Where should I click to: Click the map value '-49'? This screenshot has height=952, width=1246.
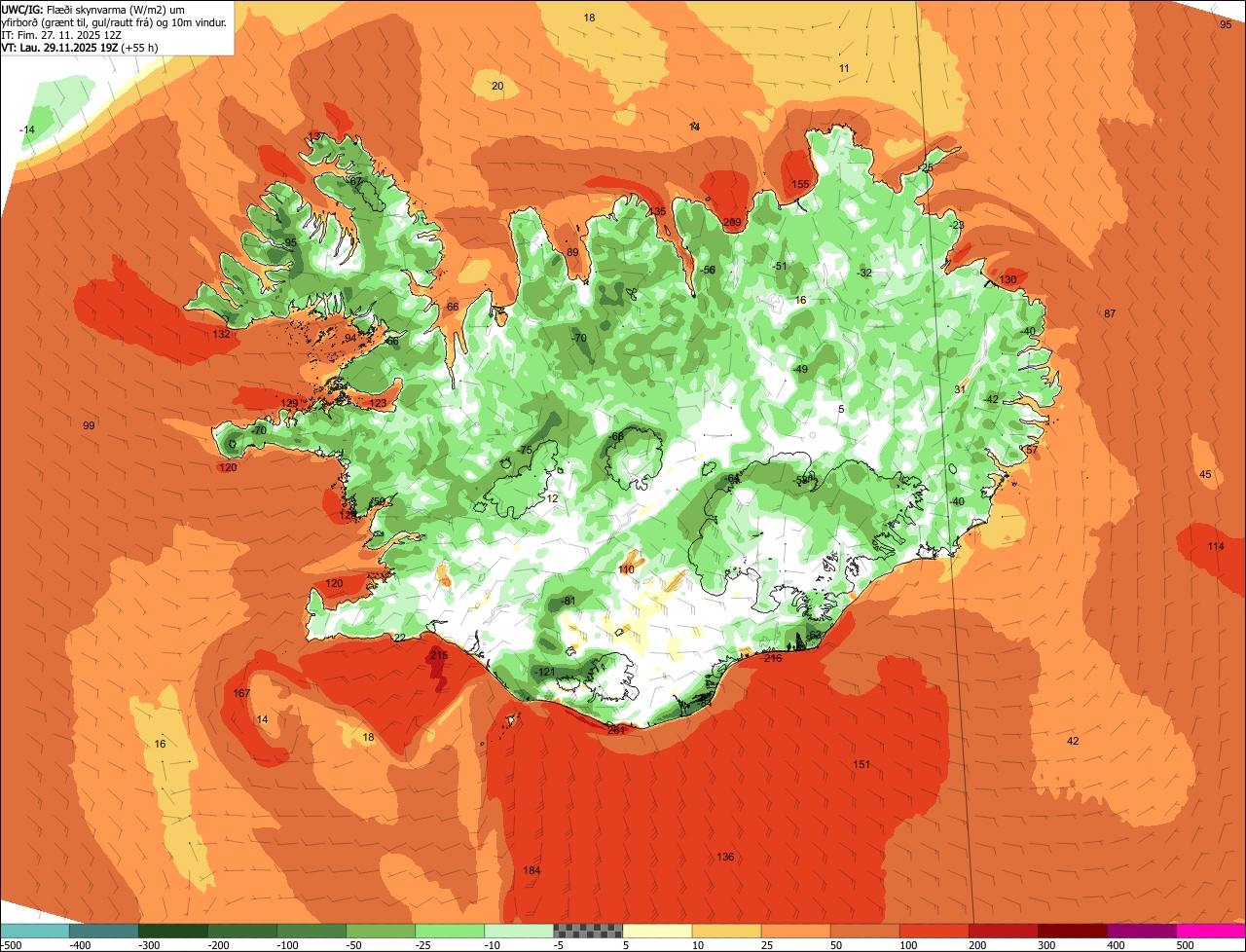(800, 369)
